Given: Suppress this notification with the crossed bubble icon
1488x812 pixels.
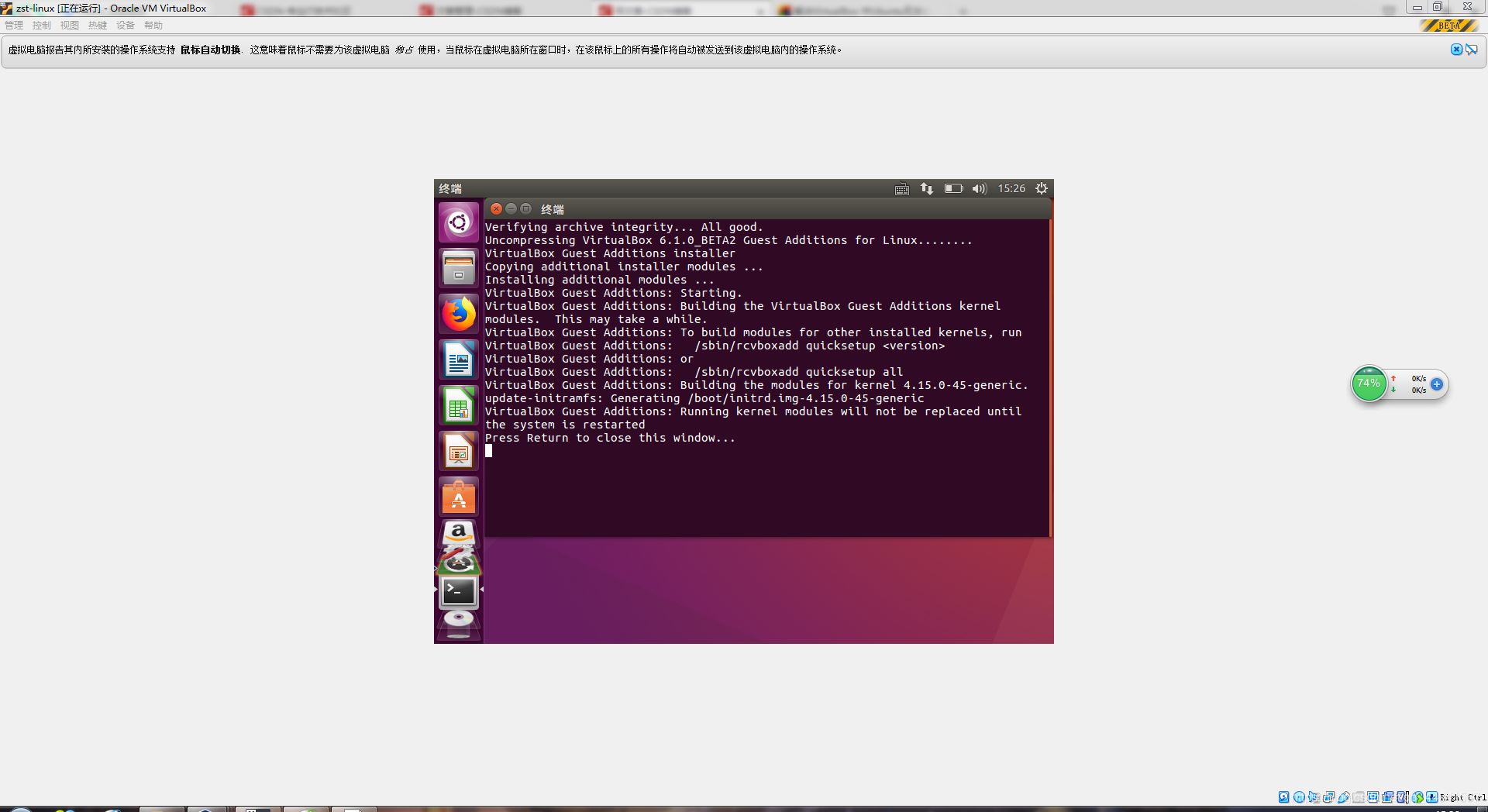Looking at the screenshot, I should tap(1471, 50).
